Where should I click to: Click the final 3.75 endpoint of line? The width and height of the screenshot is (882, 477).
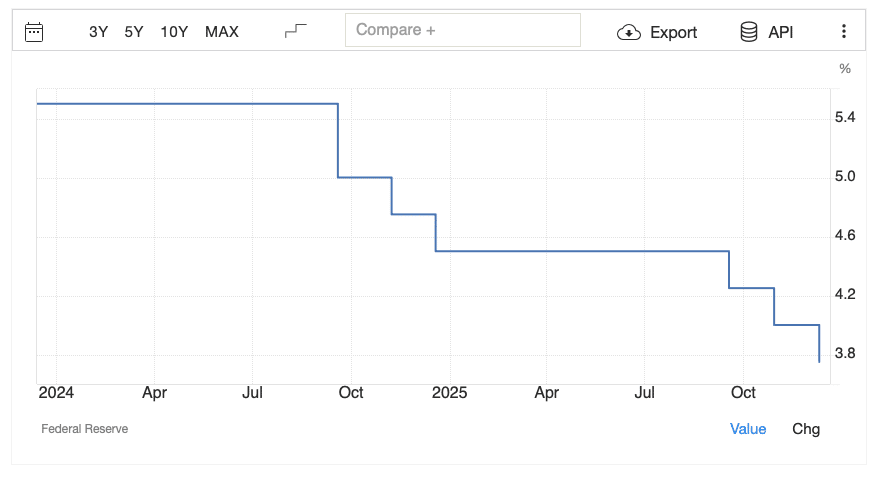(820, 361)
